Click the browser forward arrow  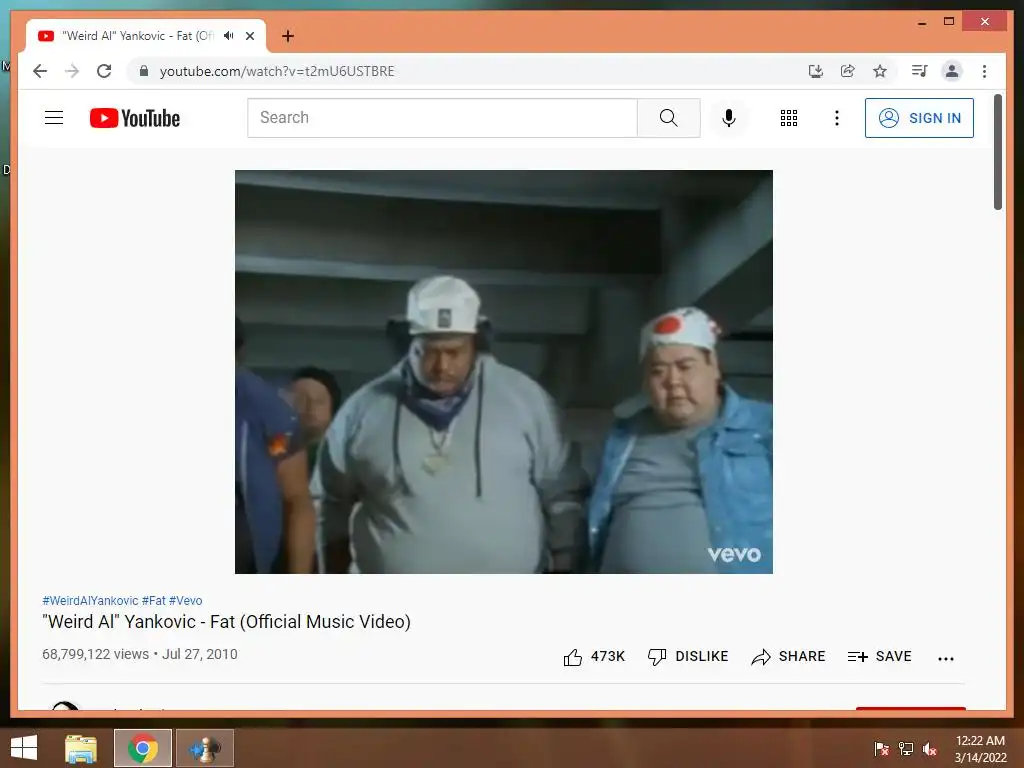click(72, 71)
